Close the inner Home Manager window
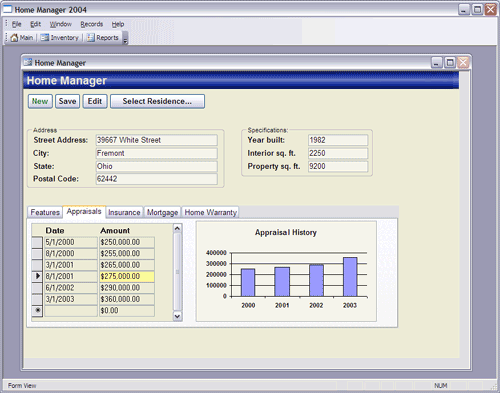Viewport: 500px width, 393px height. coord(463,62)
